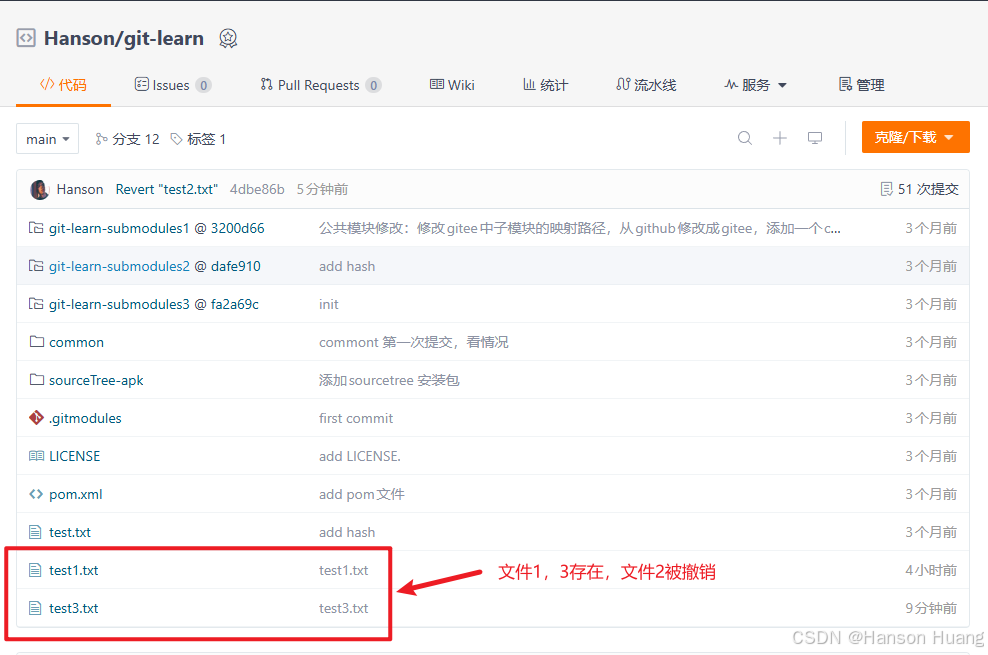
Task: Open the 公共模块修改 commit message of submodules1
Action: (580, 229)
